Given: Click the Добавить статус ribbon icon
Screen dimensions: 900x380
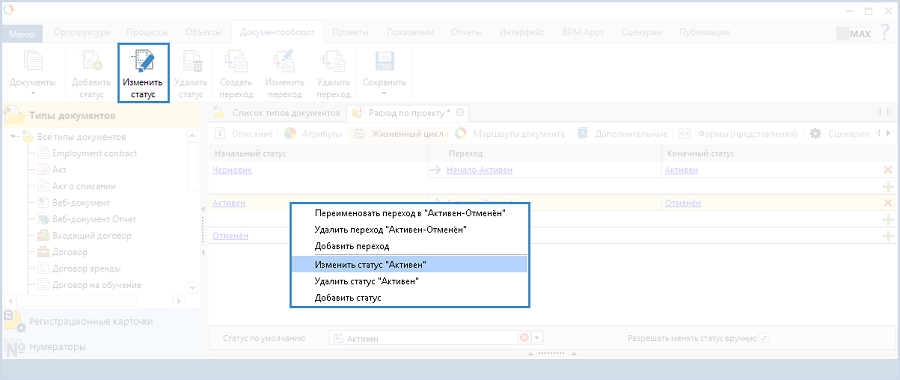Looking at the screenshot, I should (x=91, y=62).
